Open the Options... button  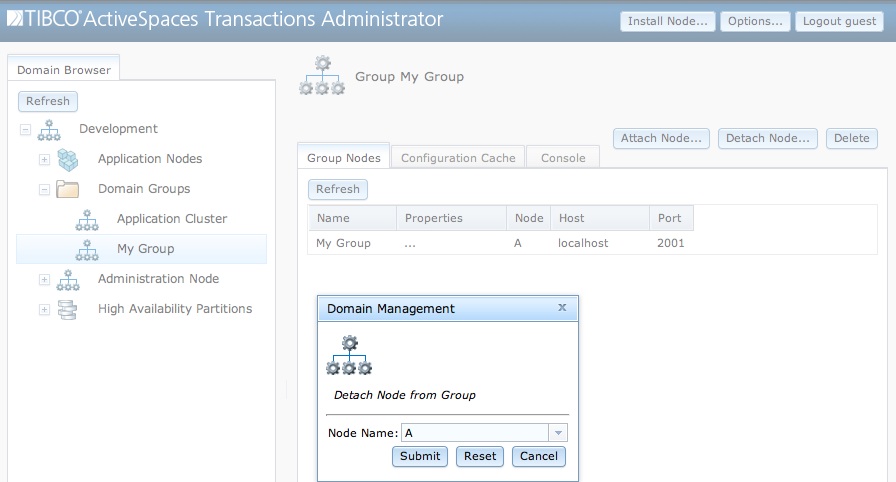tap(755, 21)
